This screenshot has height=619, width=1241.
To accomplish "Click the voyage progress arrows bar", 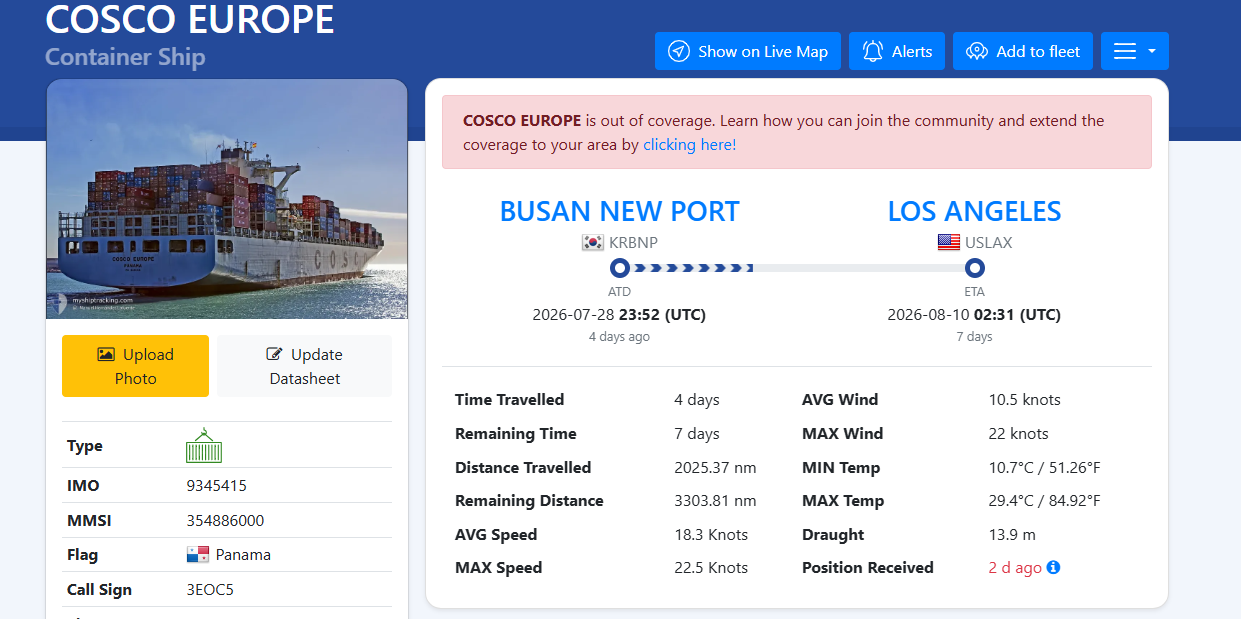I will [x=691, y=268].
